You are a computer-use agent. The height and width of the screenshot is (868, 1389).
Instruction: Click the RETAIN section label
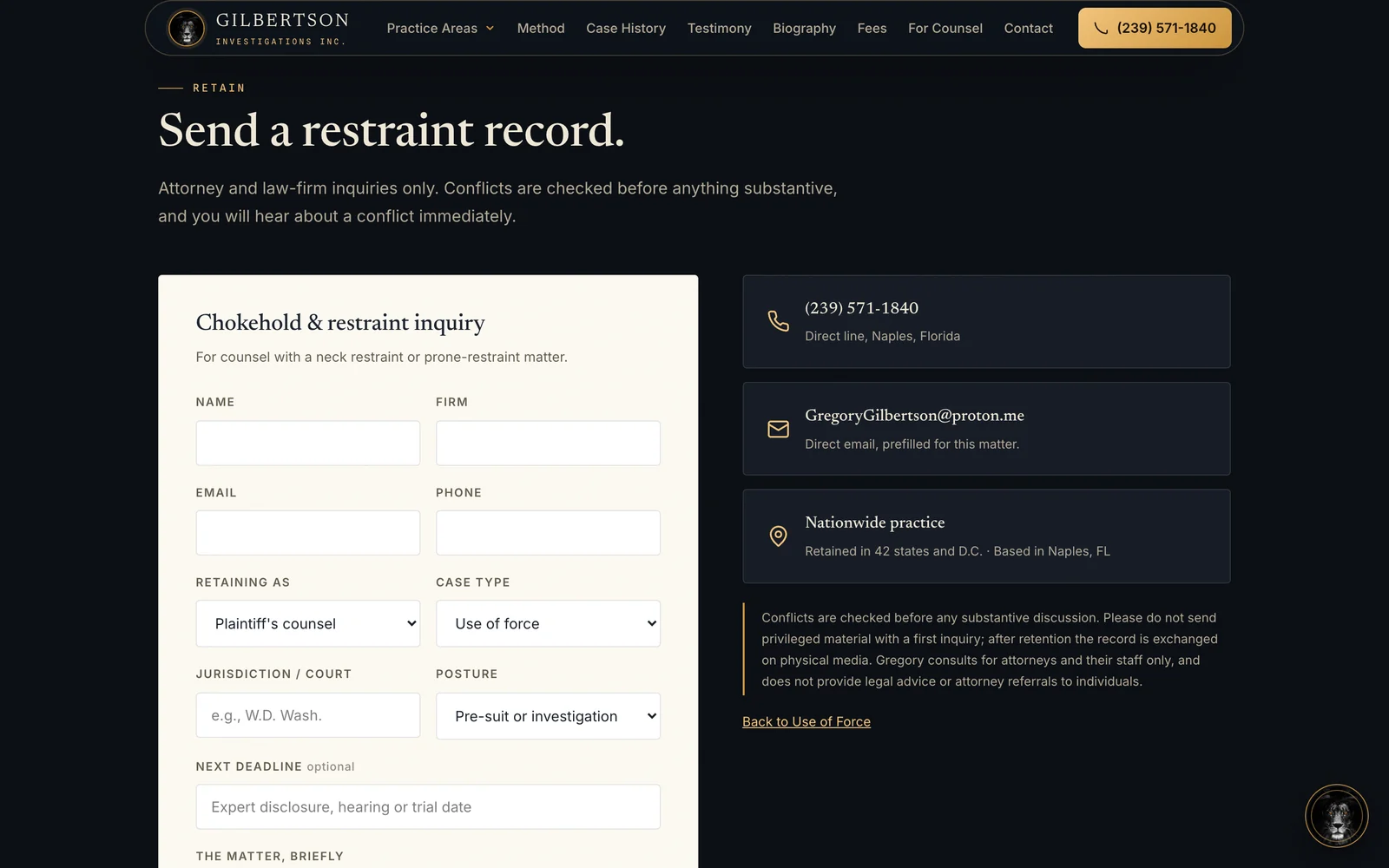(x=219, y=88)
